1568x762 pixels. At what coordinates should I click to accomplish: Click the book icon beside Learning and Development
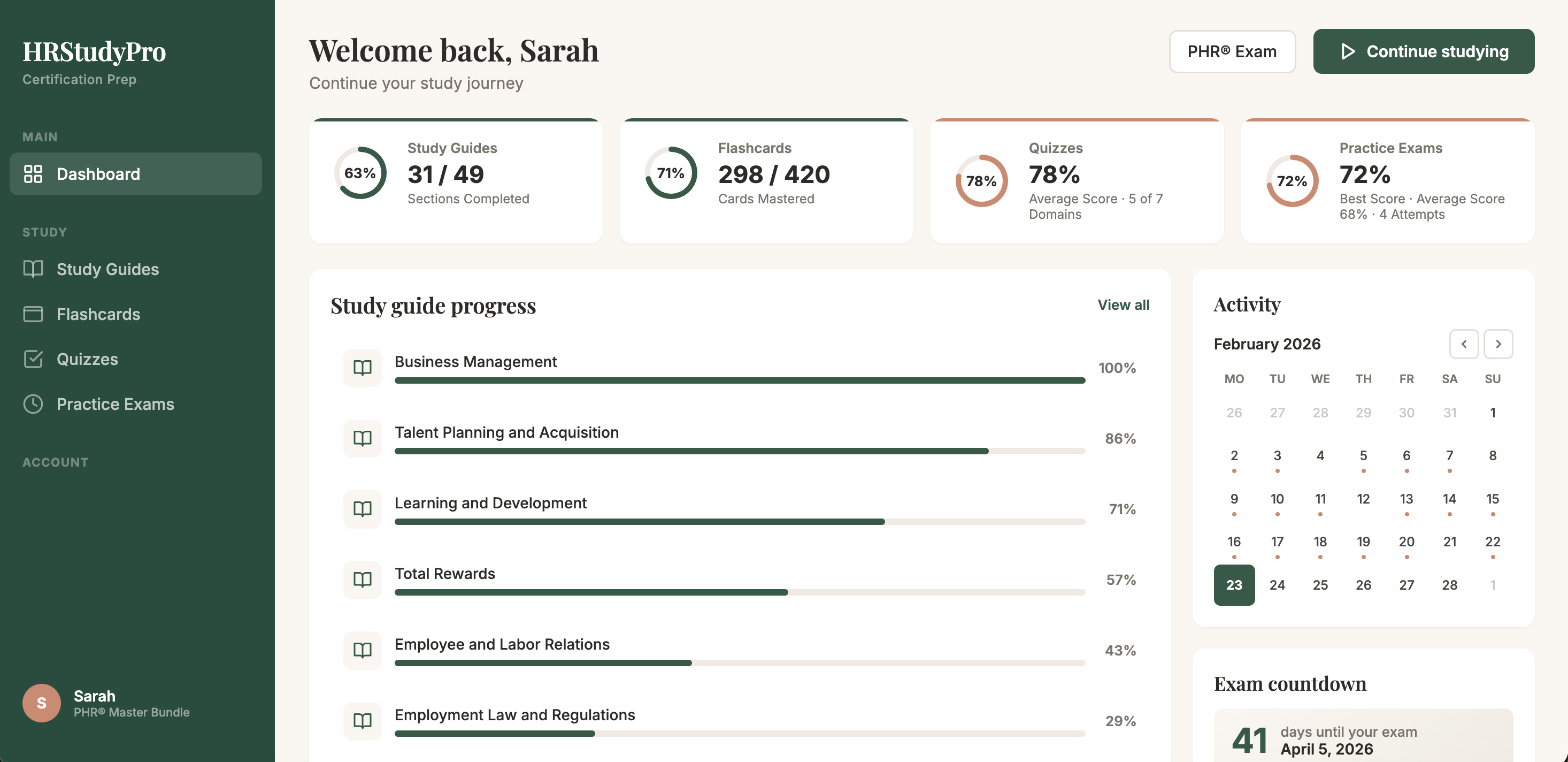point(362,509)
